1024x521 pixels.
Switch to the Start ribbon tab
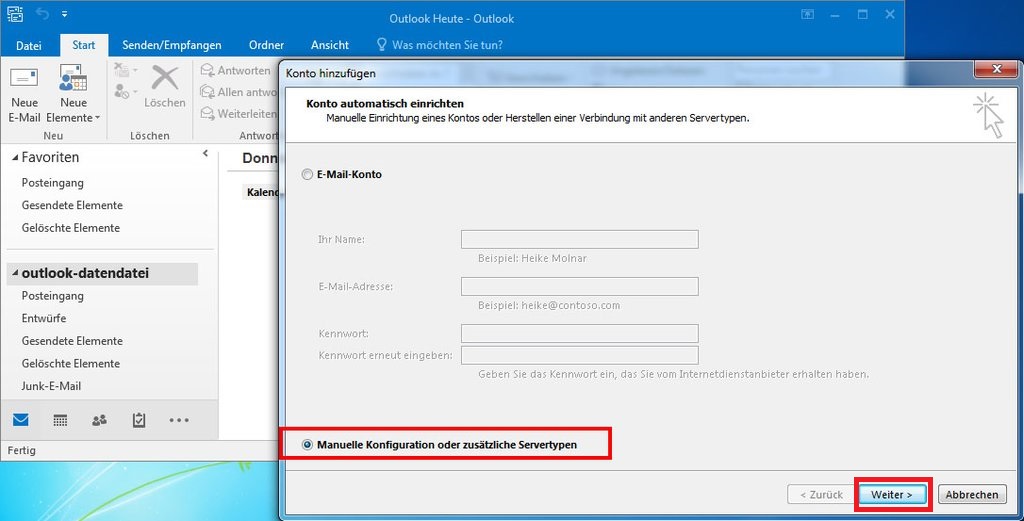click(x=84, y=45)
